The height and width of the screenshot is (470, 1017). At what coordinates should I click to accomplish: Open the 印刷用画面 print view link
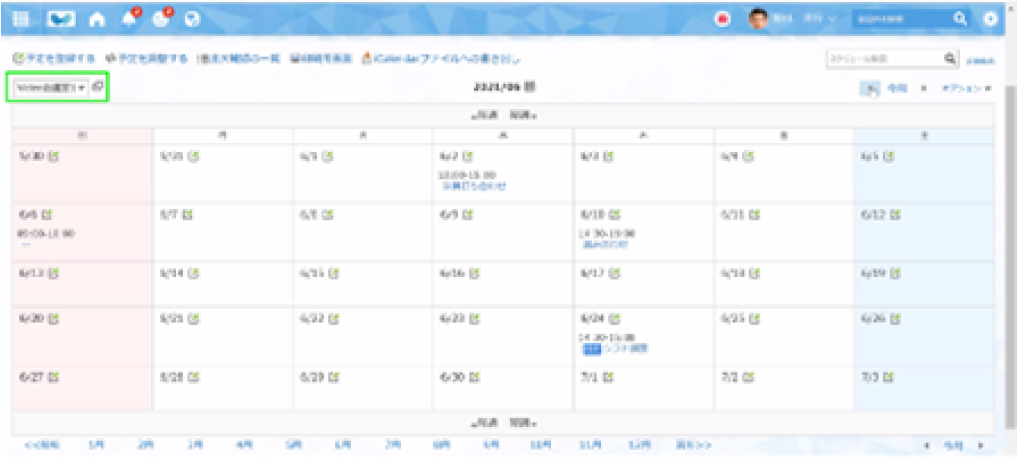321,58
